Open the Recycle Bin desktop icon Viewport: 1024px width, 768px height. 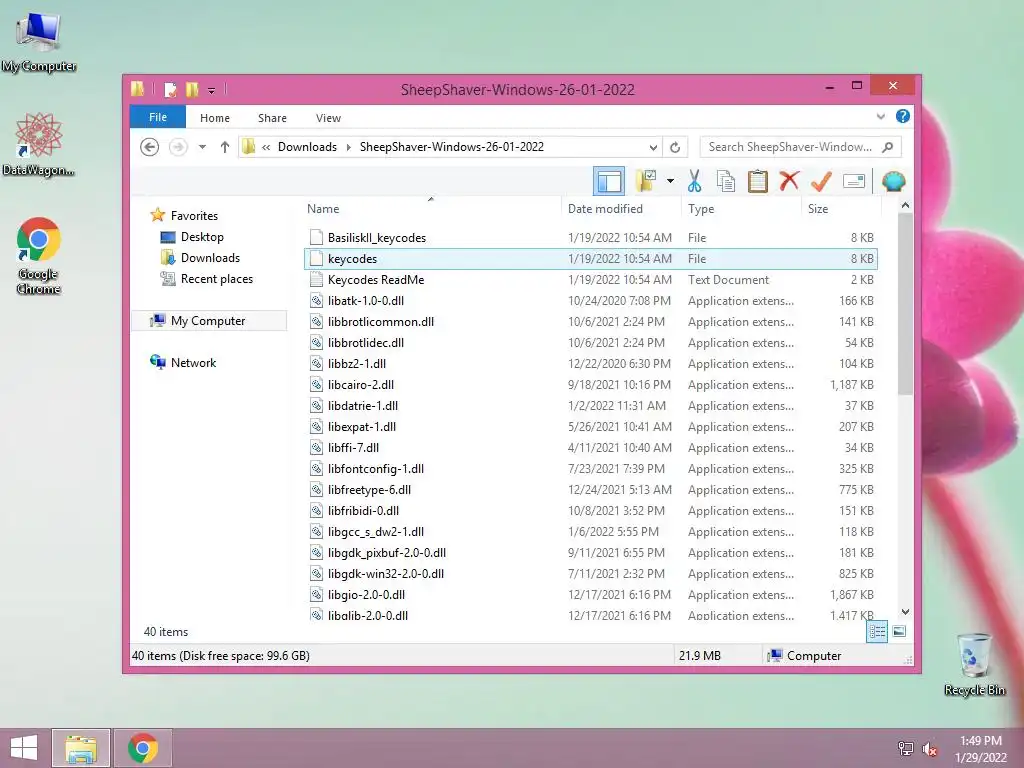click(974, 664)
